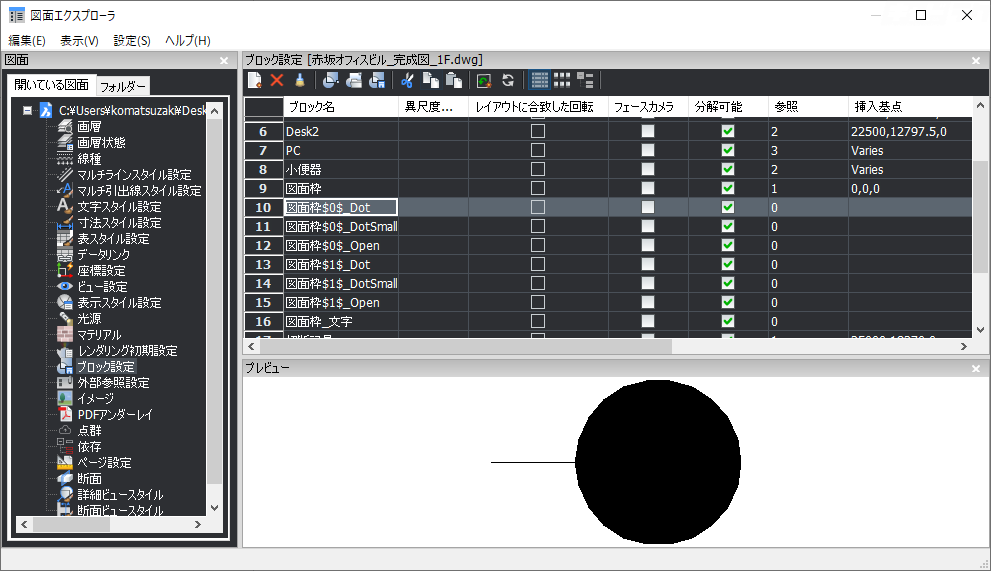Click block table horizontal scrollbar right arrow
The image size is (991, 571).
tap(964, 347)
